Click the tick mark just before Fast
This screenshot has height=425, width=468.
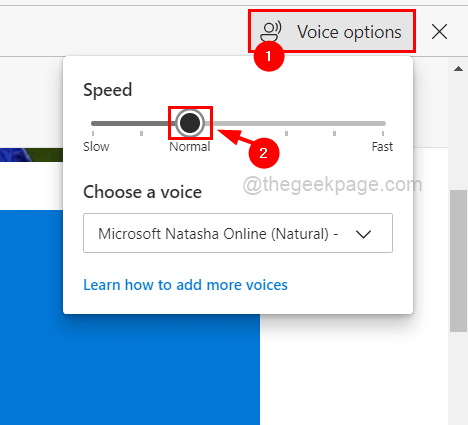(x=334, y=133)
